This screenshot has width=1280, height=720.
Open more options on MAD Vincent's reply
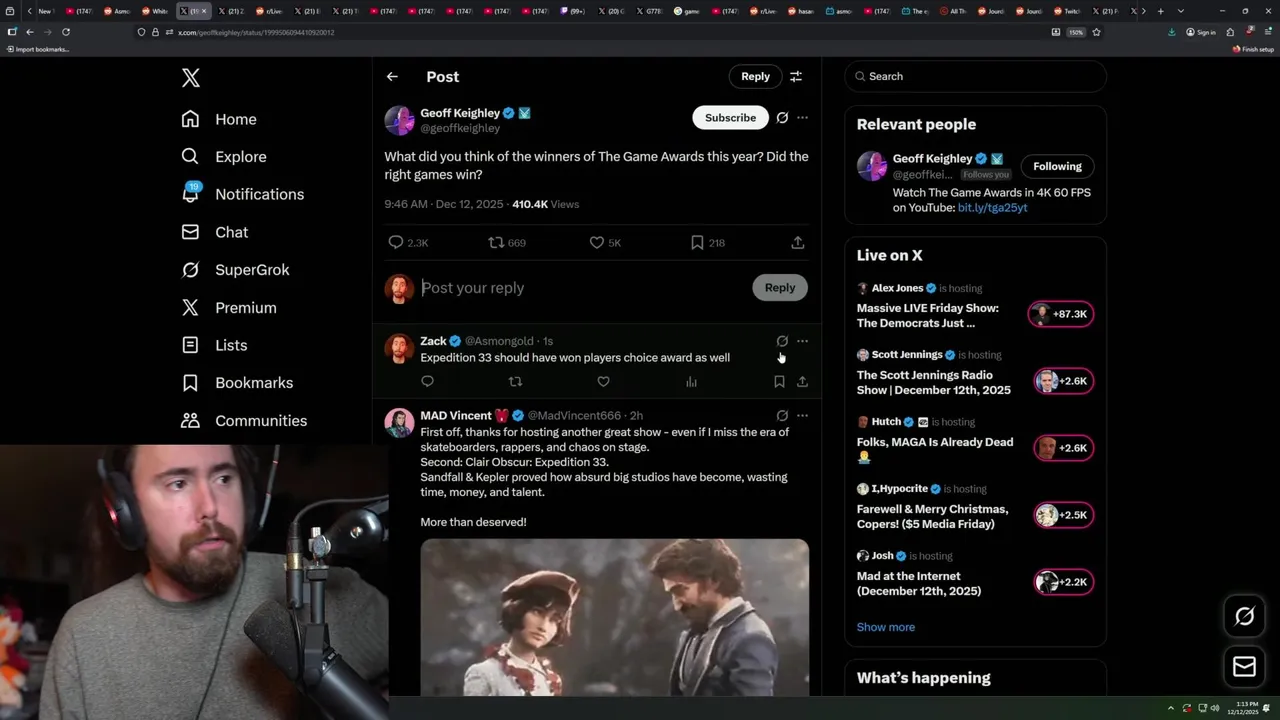pos(802,415)
